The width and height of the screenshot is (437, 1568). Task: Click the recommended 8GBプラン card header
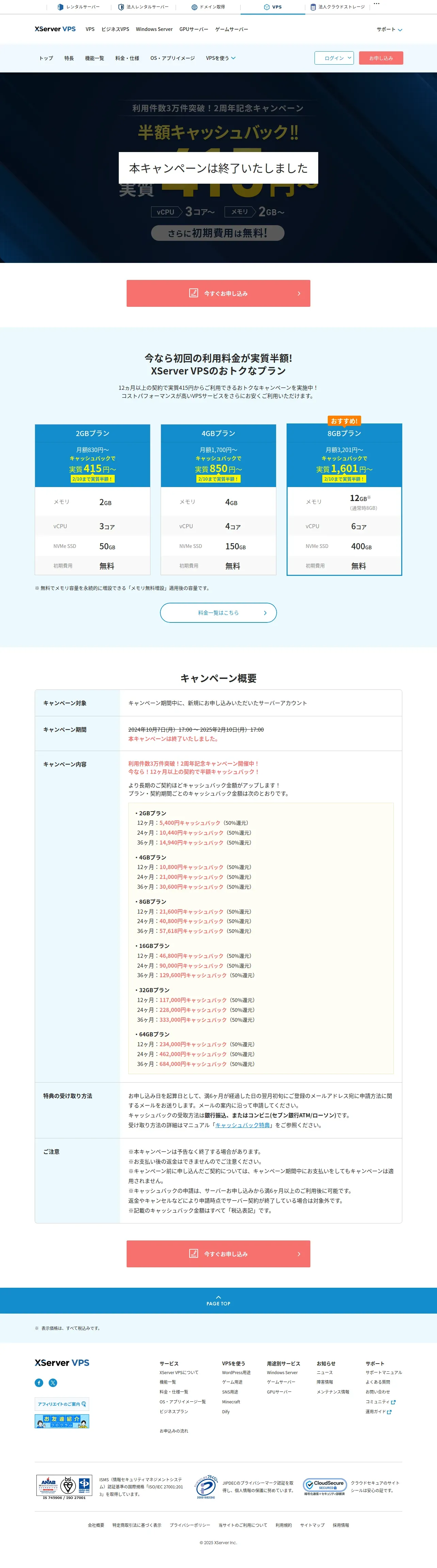344,433
